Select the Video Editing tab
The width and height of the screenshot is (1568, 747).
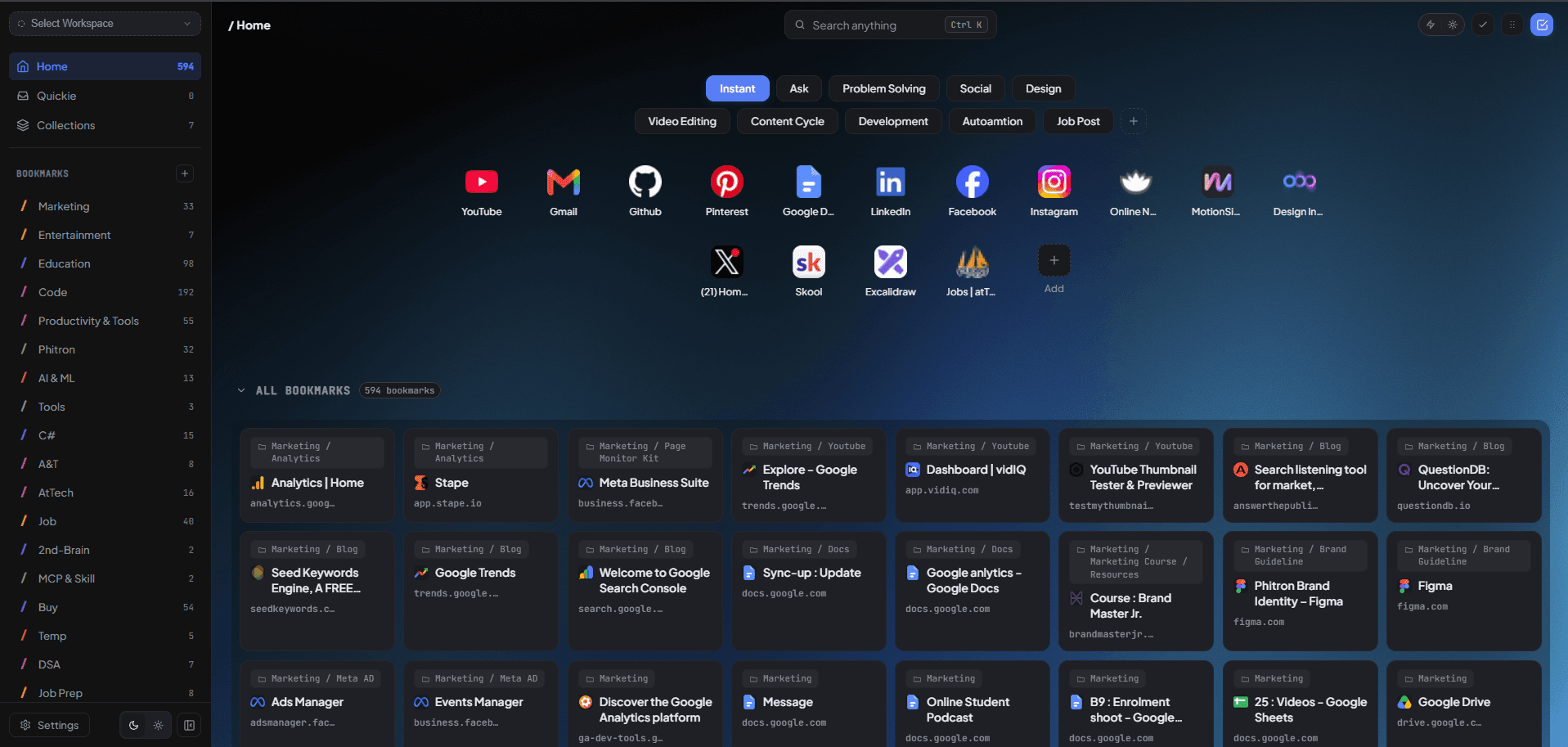tap(682, 121)
